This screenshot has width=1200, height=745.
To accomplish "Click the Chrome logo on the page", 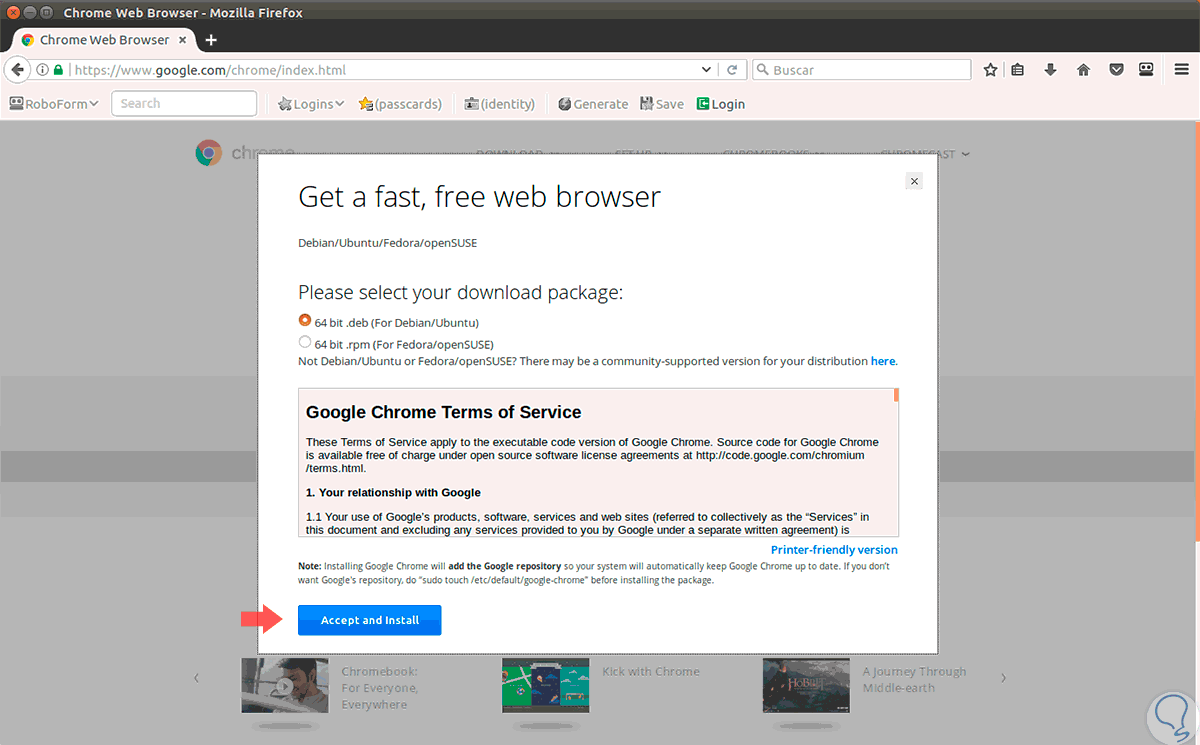I will point(209,153).
